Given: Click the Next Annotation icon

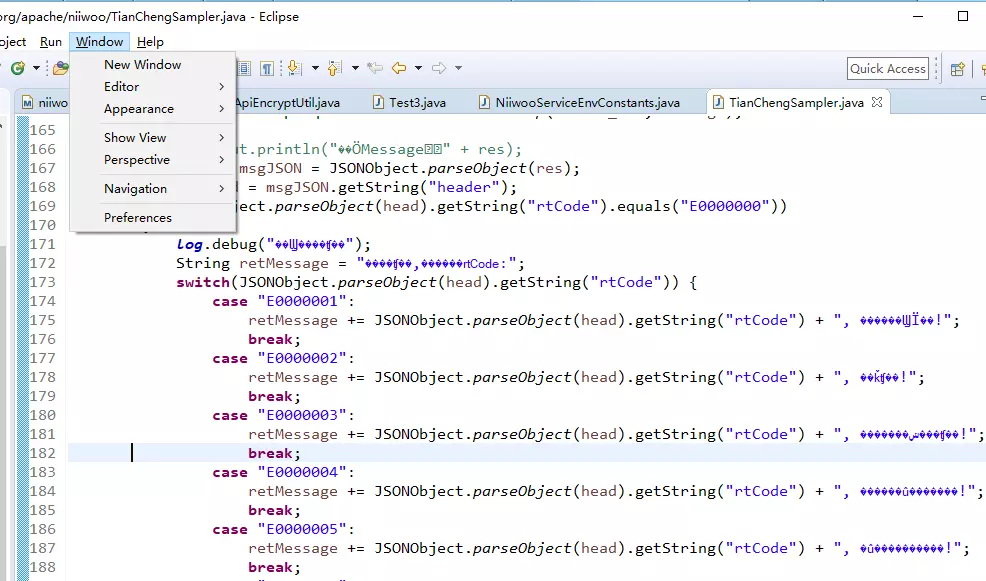Looking at the screenshot, I should 294,68.
